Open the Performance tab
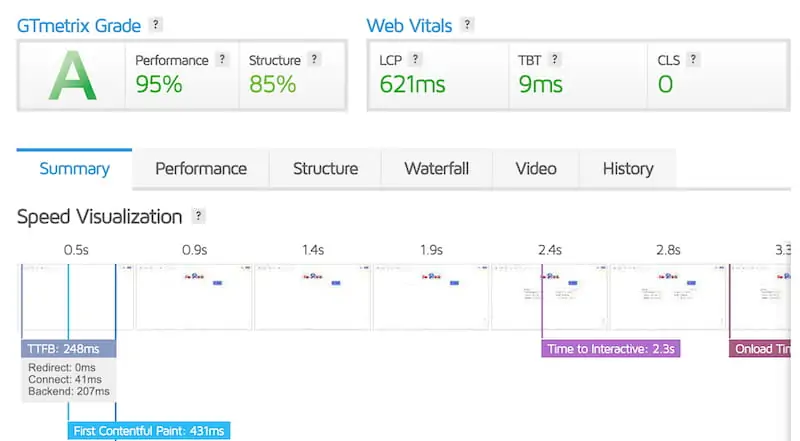 pos(200,168)
